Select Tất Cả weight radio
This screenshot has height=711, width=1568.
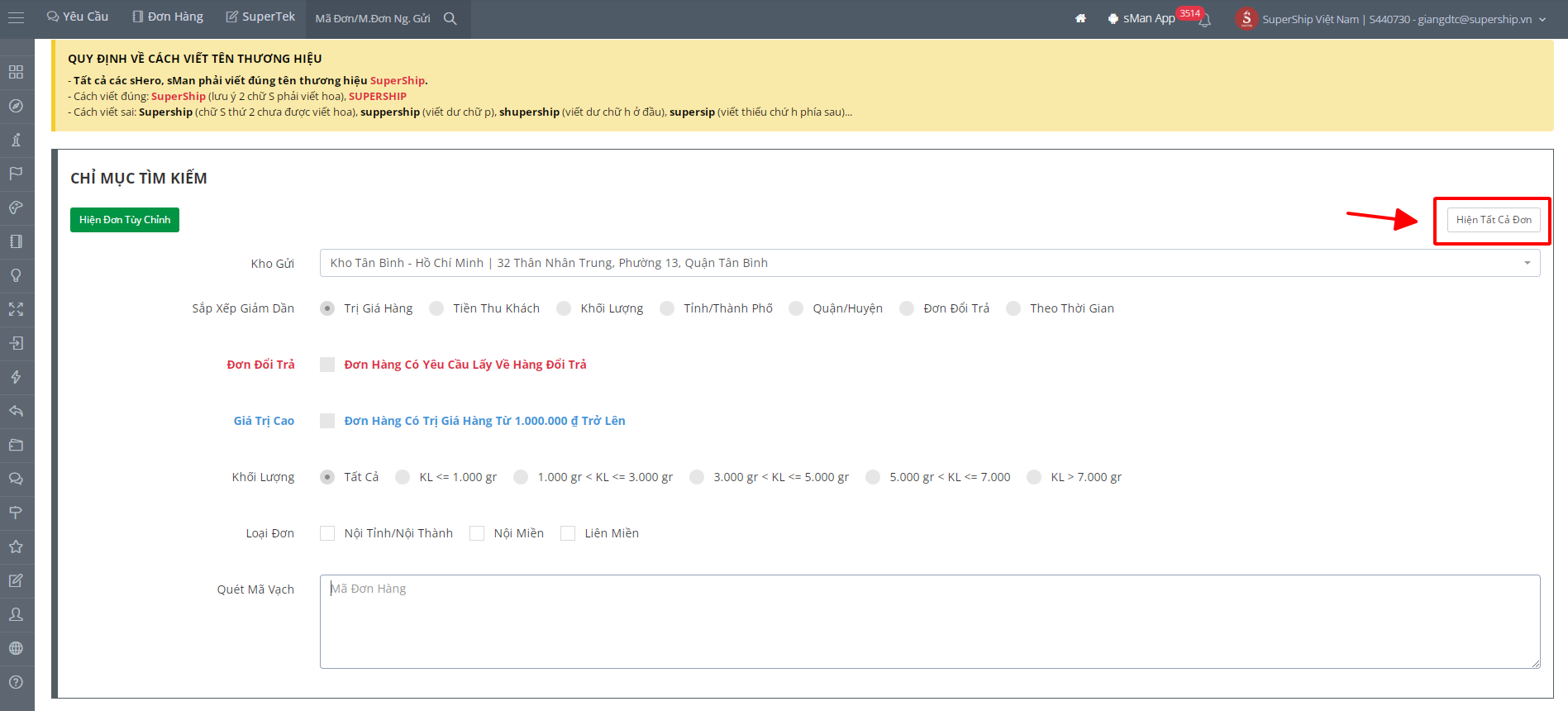327,477
